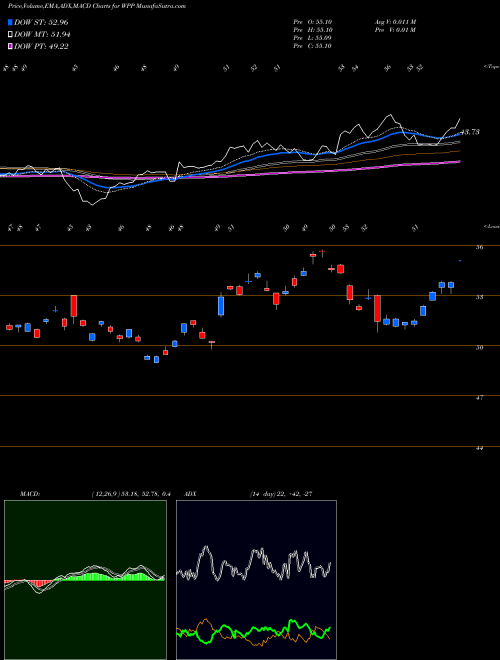Select the 'DOW MT: 51.94' legend label
The height and width of the screenshot is (660, 500).
click(x=42, y=35)
